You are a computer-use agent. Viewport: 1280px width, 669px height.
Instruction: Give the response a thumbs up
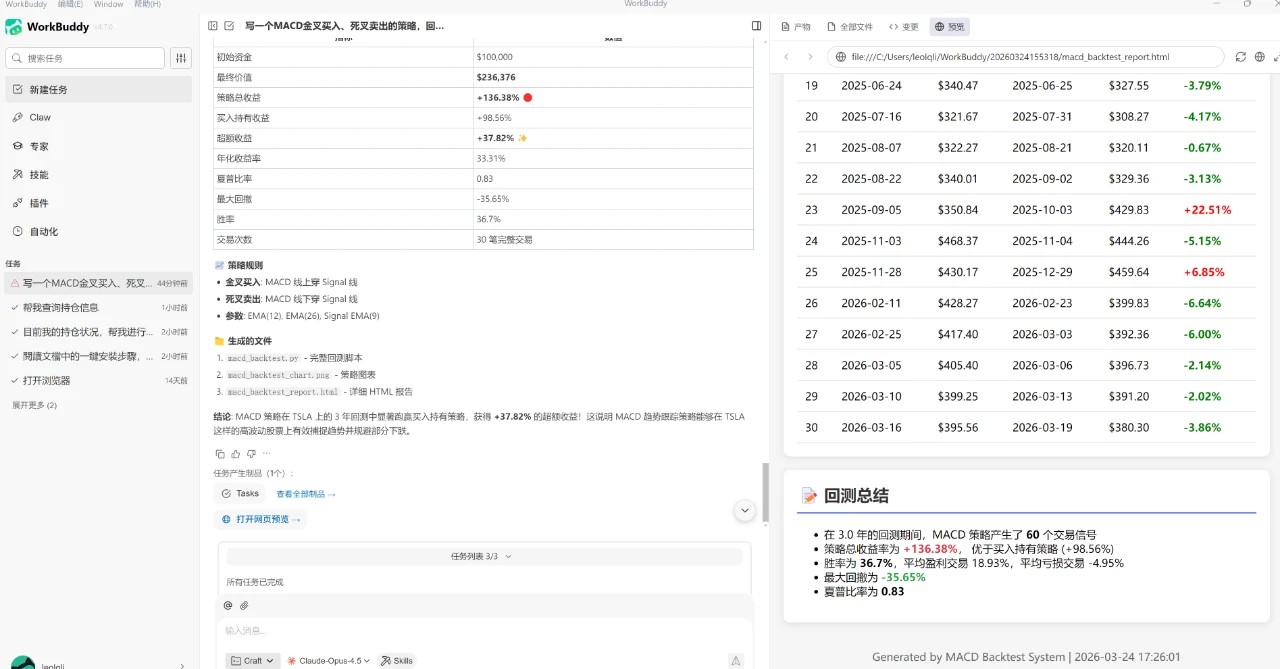[236, 454]
